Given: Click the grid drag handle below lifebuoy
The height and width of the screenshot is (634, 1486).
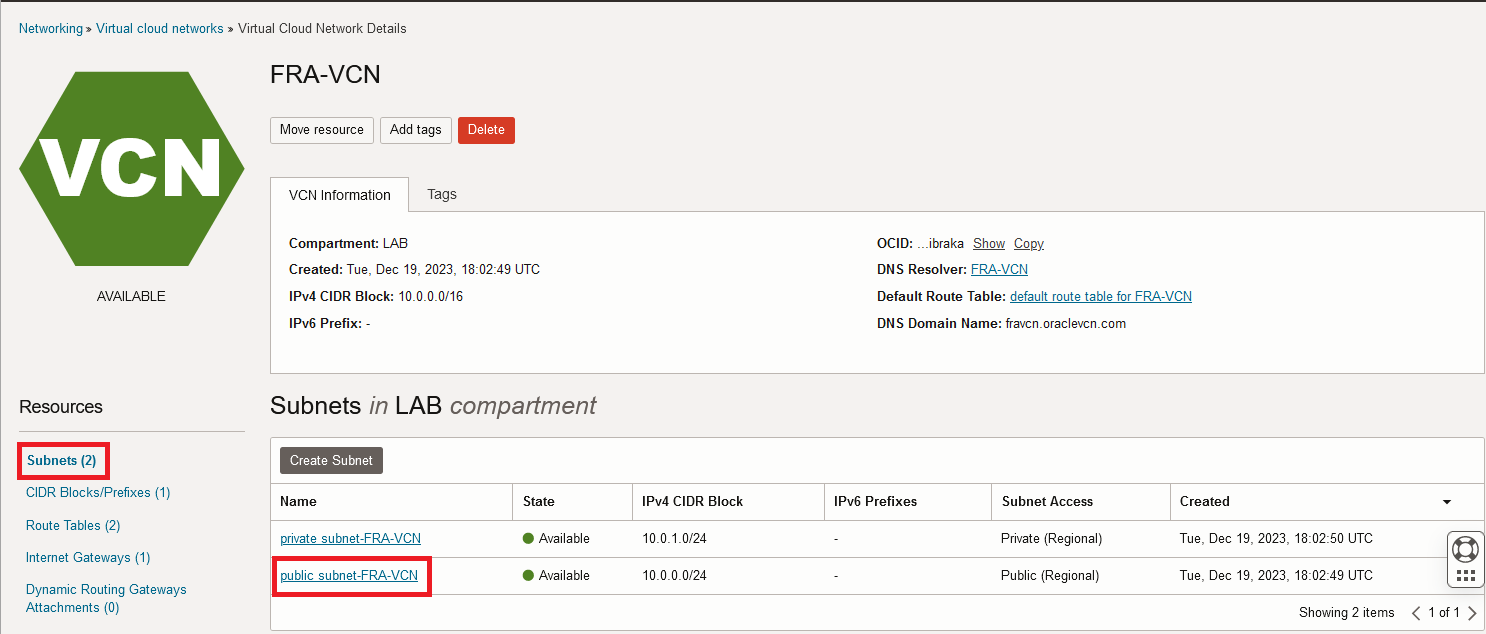Looking at the screenshot, I should click(1465, 576).
